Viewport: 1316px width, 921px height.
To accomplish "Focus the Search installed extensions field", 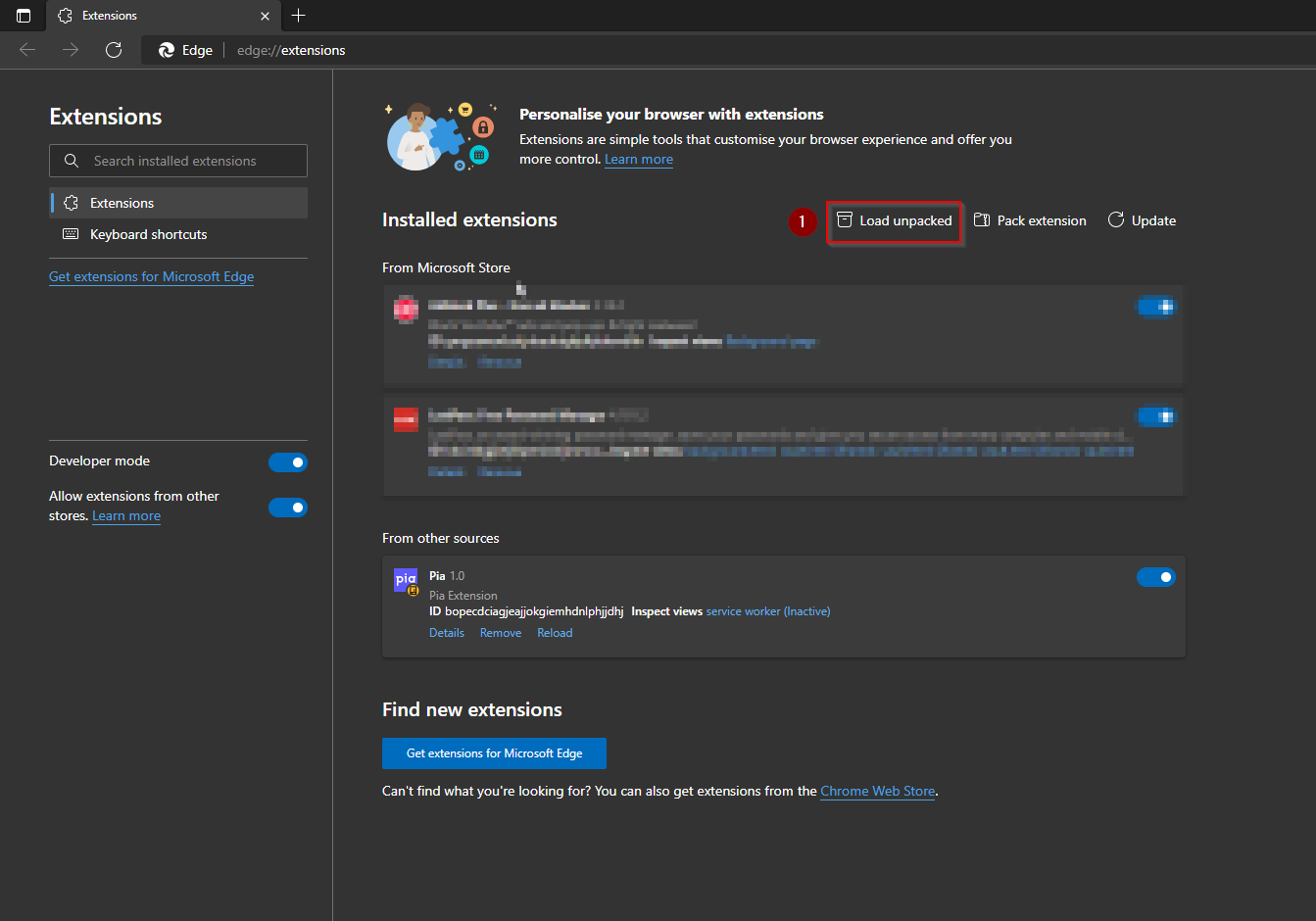I will [x=178, y=161].
